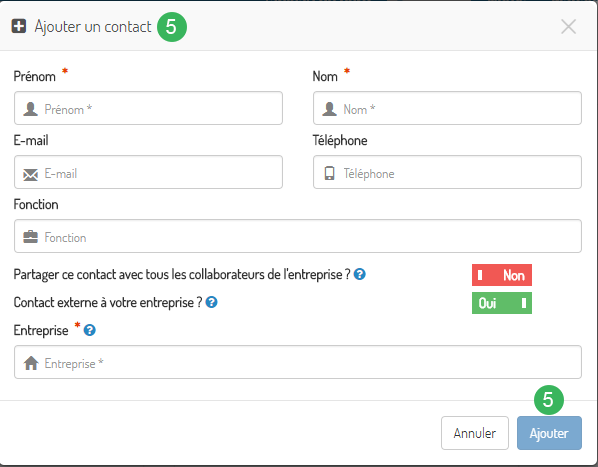598x467 pixels.
Task: Focus the Prénom text field
Action: [148, 108]
